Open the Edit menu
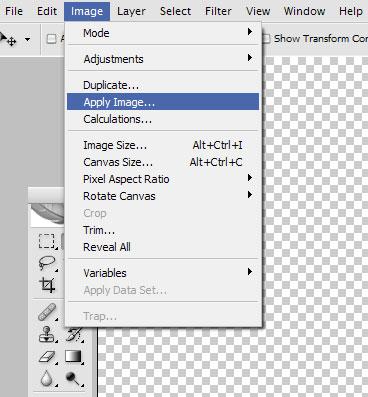Image resolution: width=368 pixels, height=397 pixels. click(x=47, y=11)
